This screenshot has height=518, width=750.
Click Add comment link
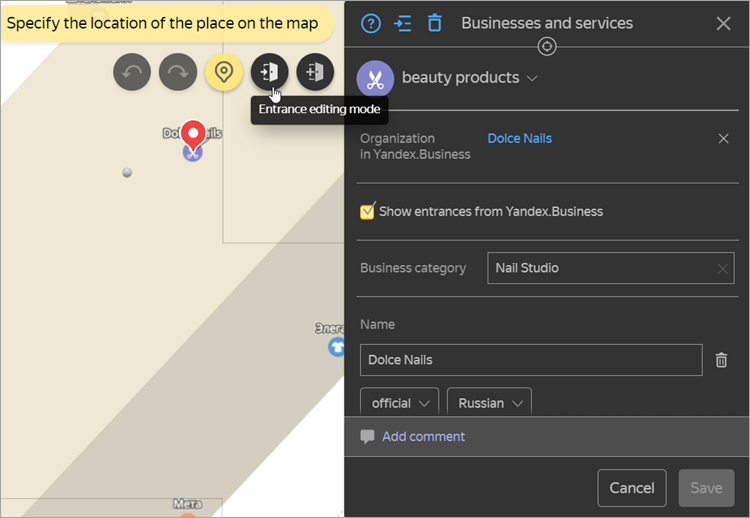point(423,437)
